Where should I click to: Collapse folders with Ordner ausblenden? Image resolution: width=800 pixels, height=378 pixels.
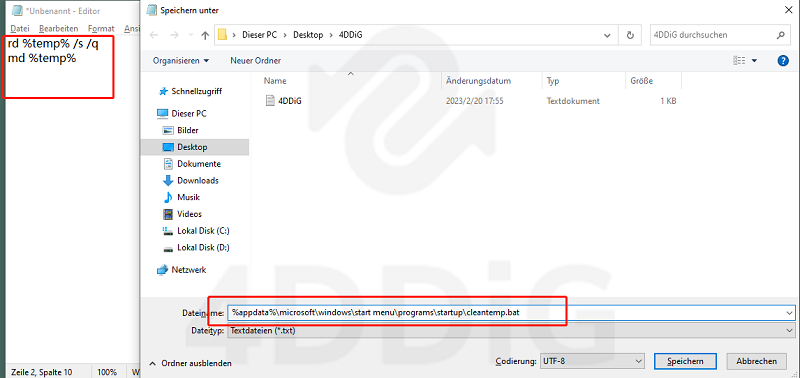point(190,363)
